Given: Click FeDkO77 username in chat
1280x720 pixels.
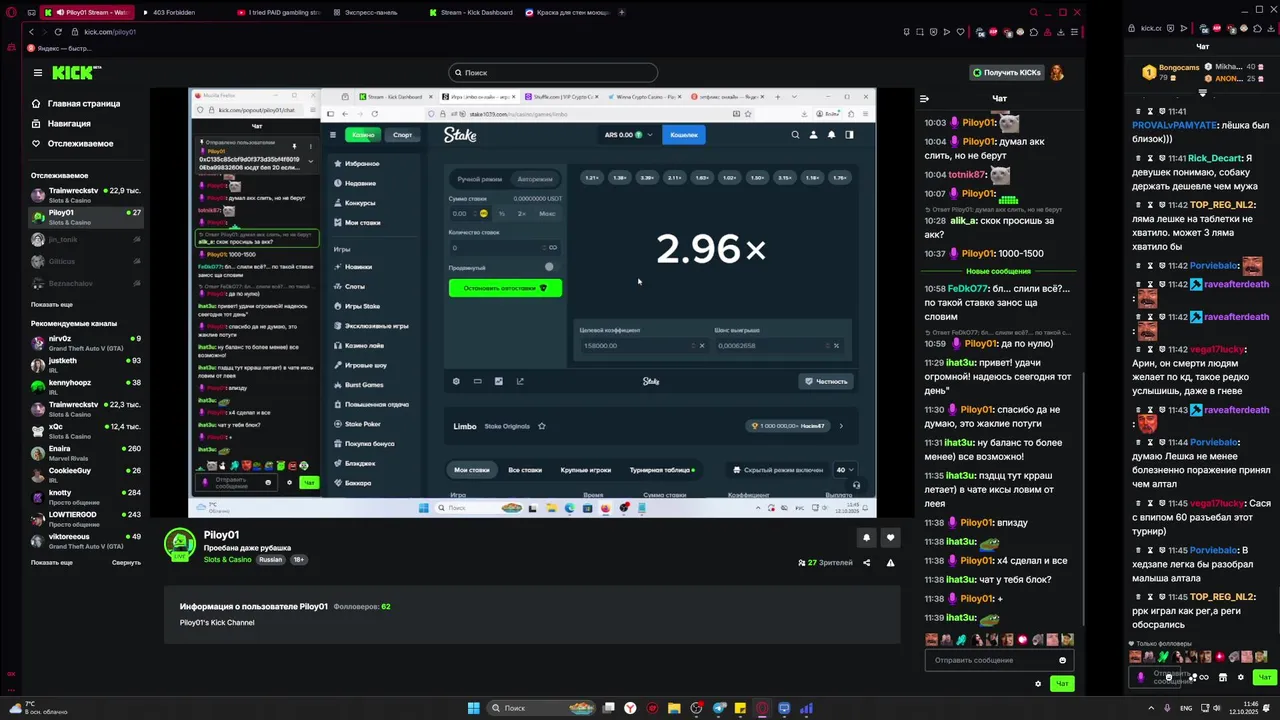Looking at the screenshot, I should click(x=967, y=289).
